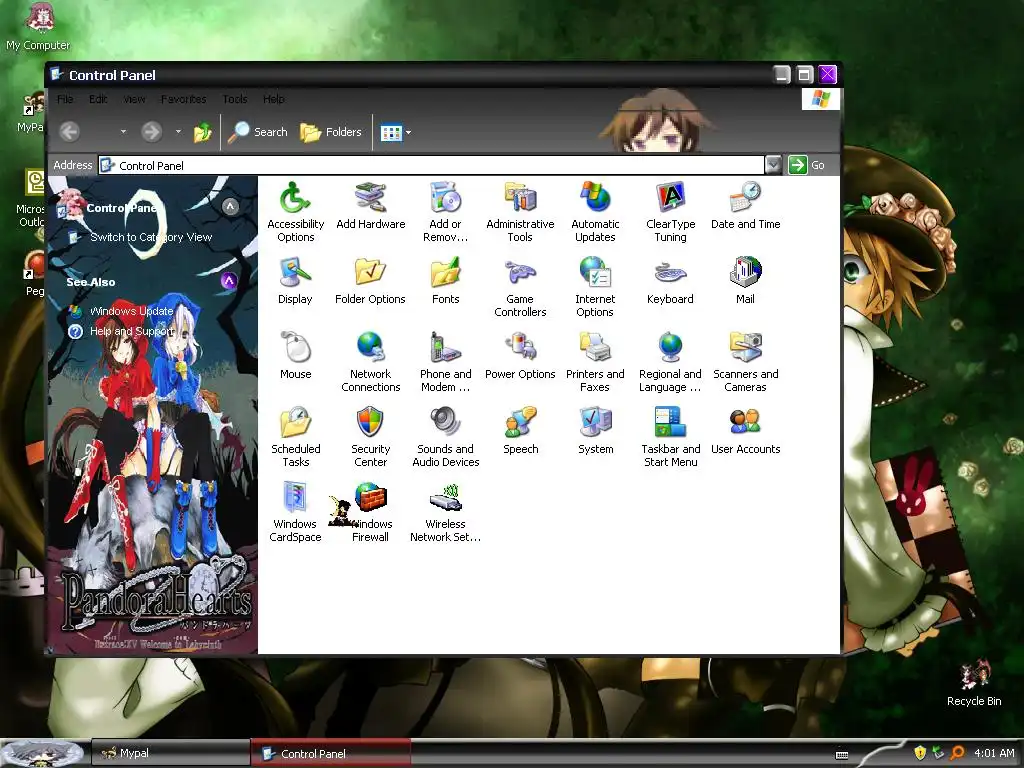Click the security shield tray icon

pyautogui.click(x=920, y=753)
